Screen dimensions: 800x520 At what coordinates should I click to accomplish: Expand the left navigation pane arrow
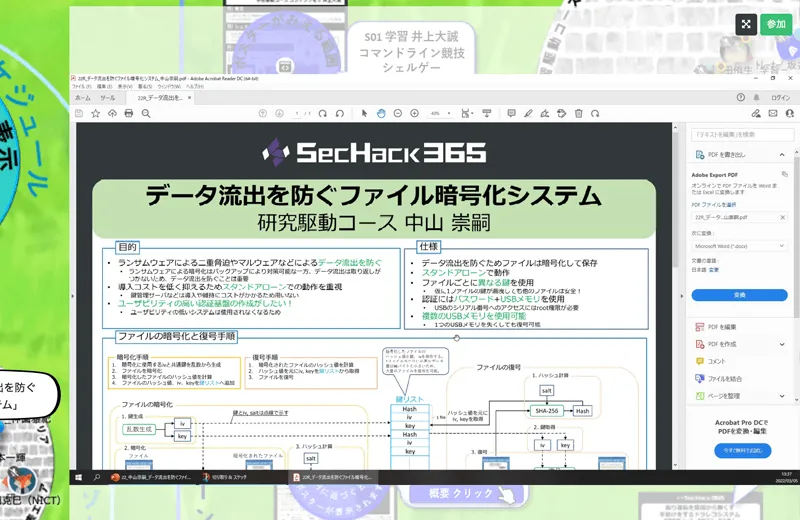point(72,296)
